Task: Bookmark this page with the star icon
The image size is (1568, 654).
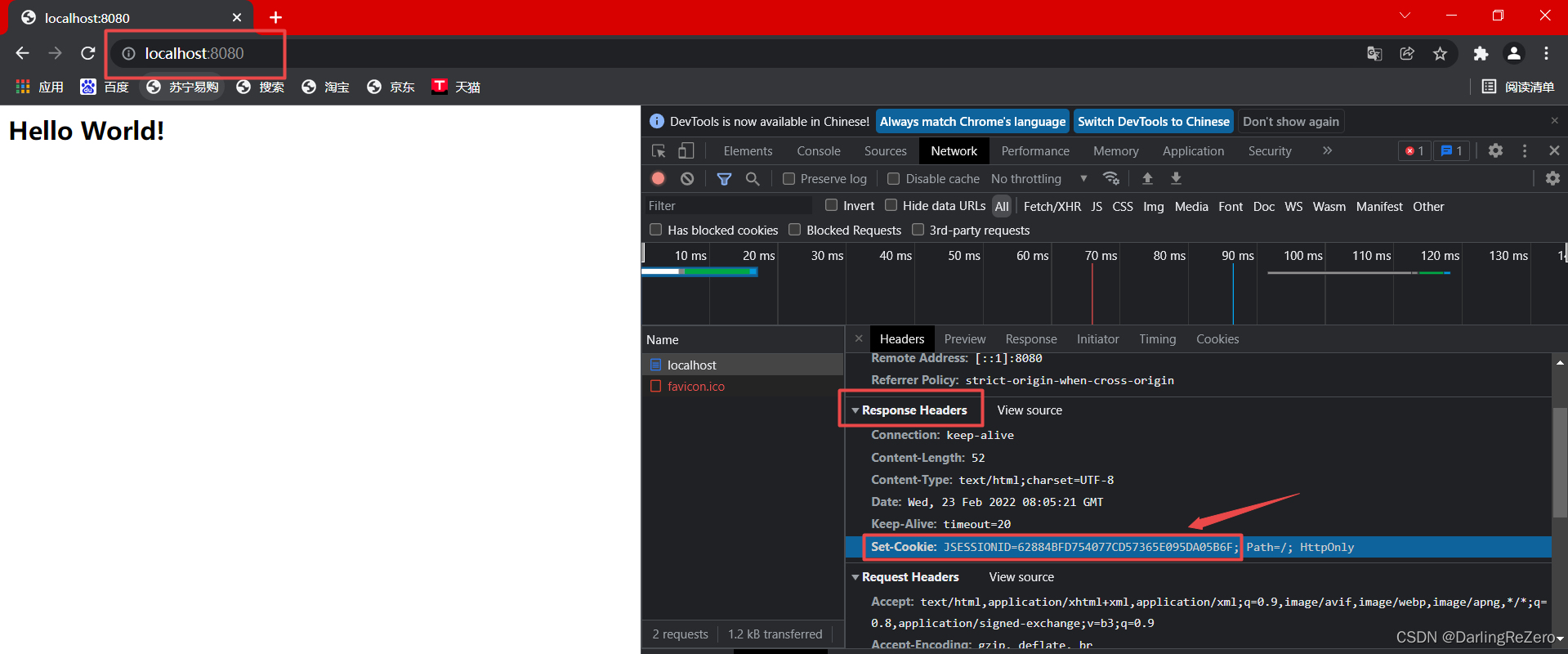Action: 1440,53
